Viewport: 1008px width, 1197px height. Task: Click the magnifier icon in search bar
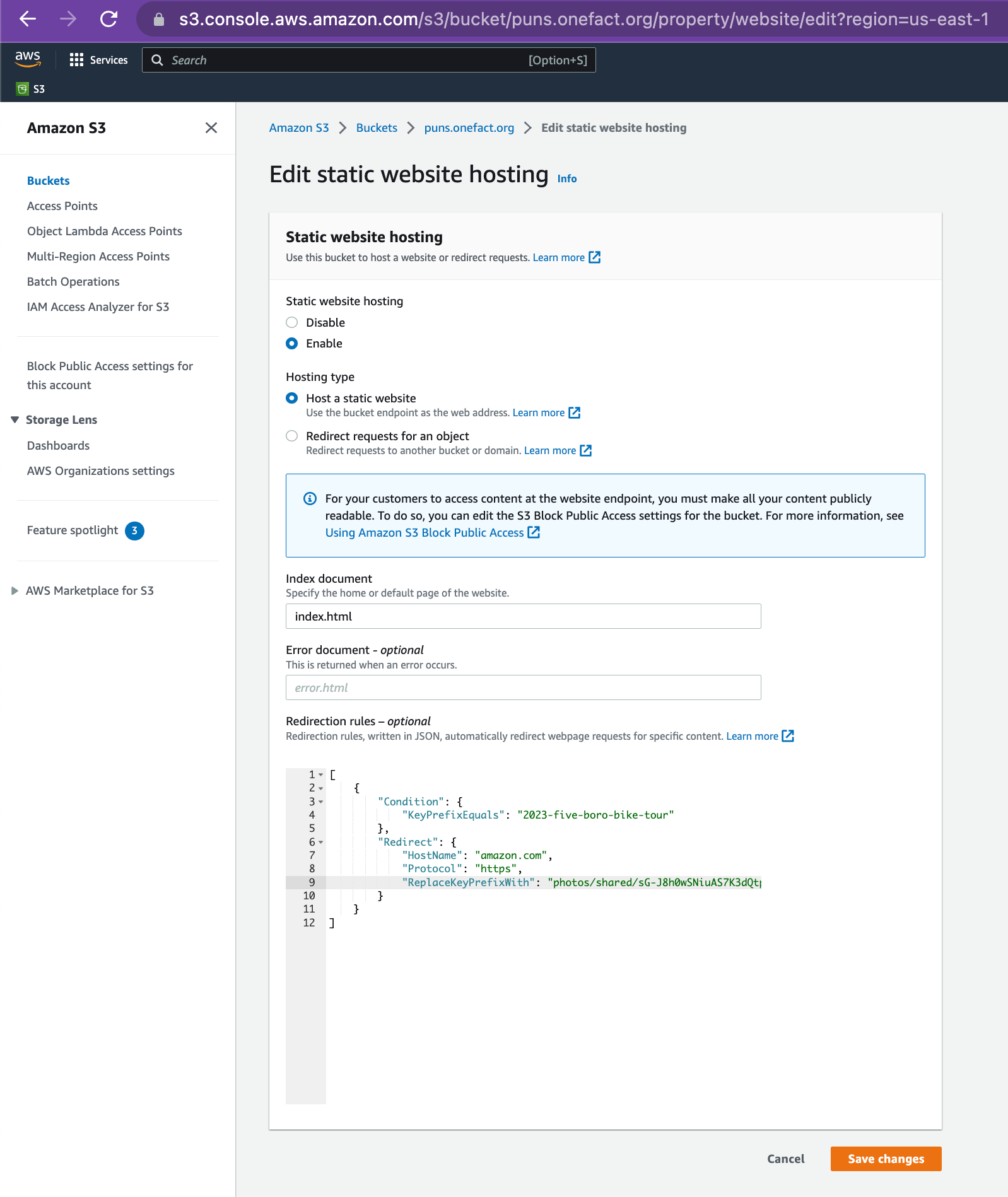[x=157, y=60]
